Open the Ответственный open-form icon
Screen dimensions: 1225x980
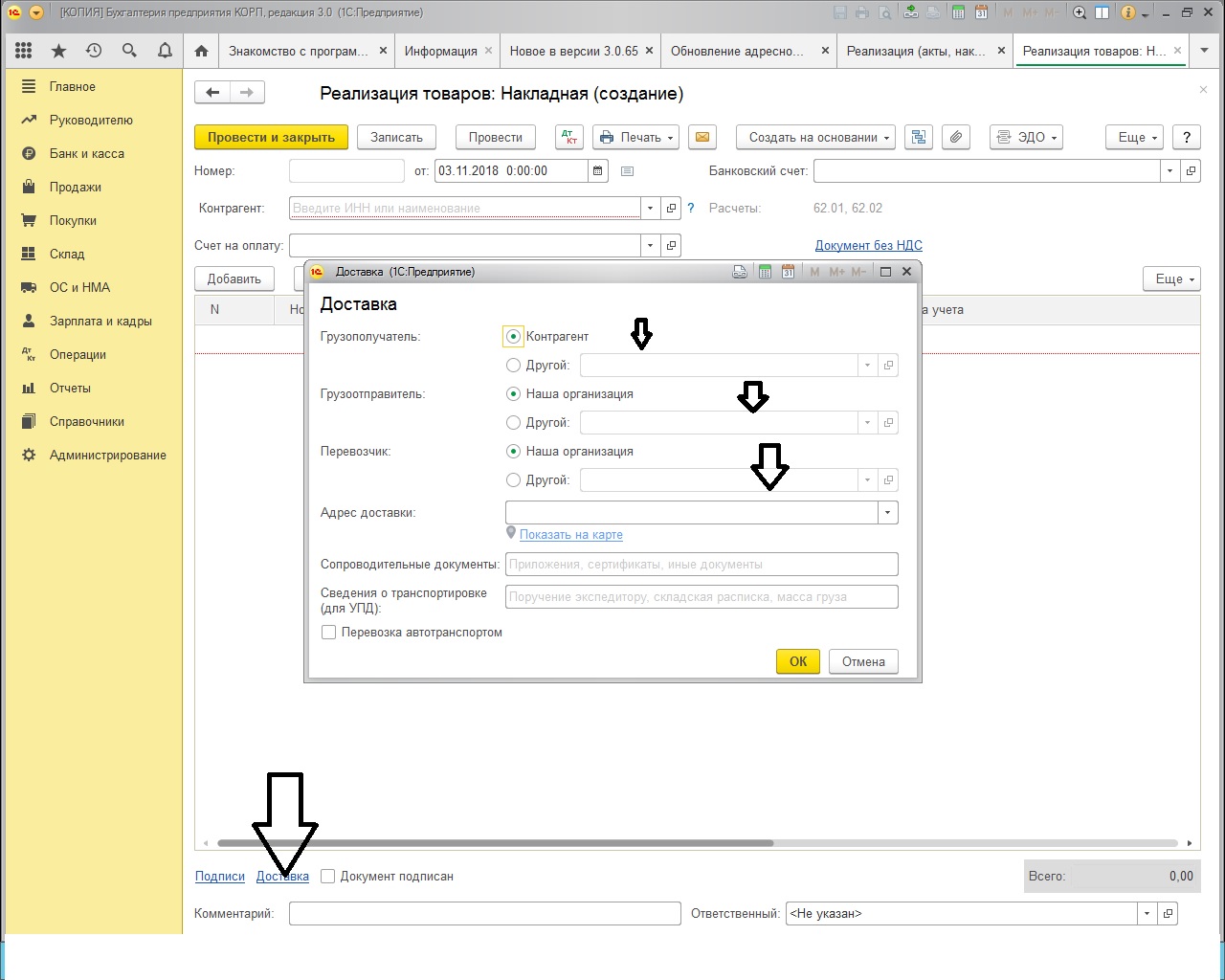1169,914
